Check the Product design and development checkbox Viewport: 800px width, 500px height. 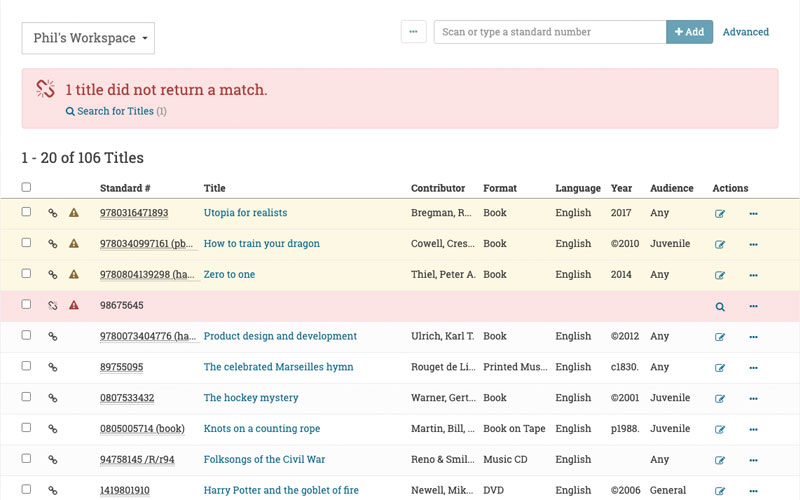26,335
